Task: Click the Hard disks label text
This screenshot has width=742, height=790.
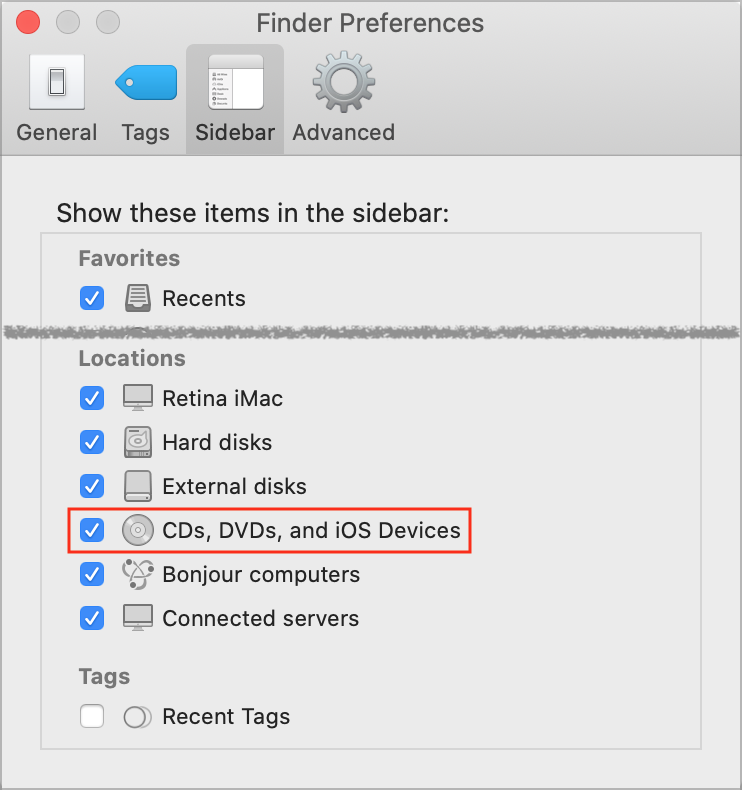Action: (217, 442)
